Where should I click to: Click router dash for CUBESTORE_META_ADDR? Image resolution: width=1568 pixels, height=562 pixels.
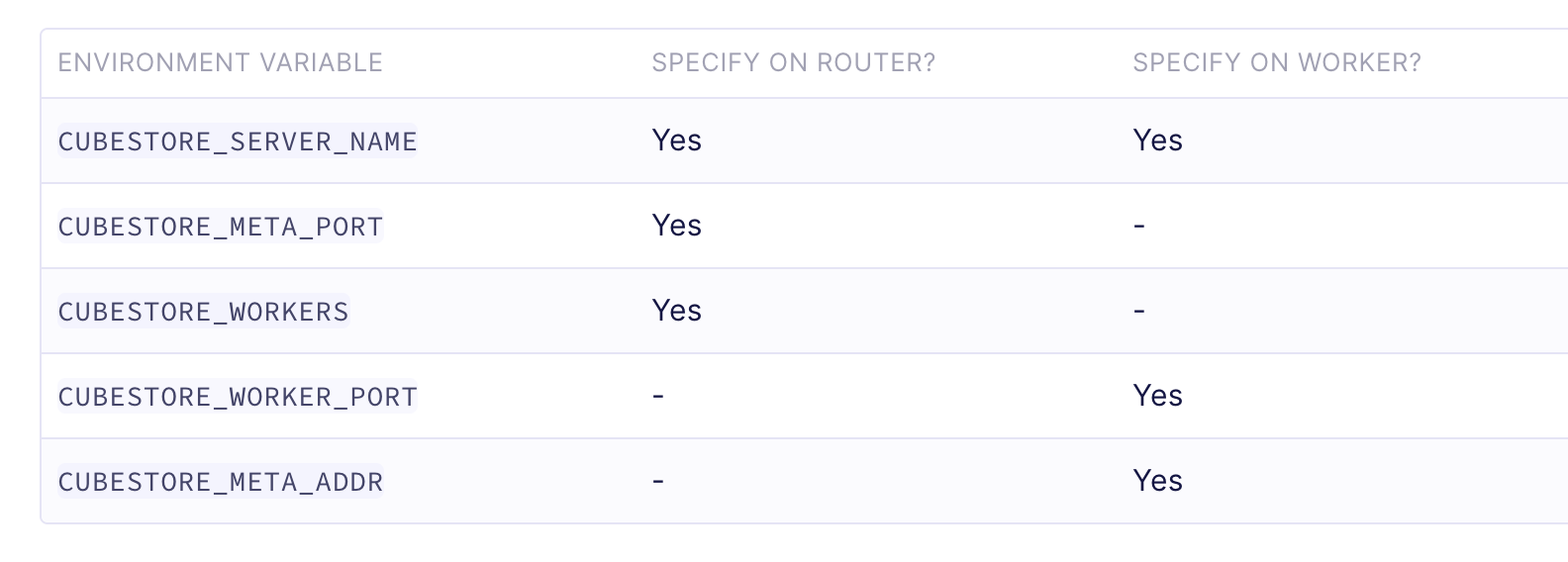pos(658,482)
